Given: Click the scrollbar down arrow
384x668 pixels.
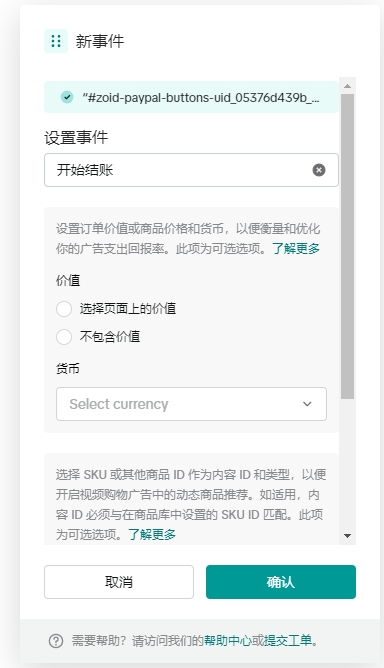Looking at the screenshot, I should tap(347, 536).
